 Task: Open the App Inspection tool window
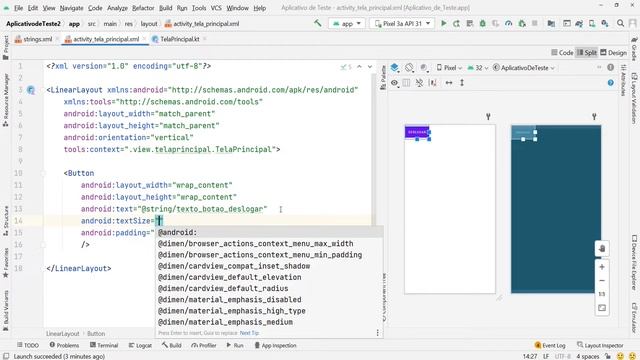(x=276, y=345)
